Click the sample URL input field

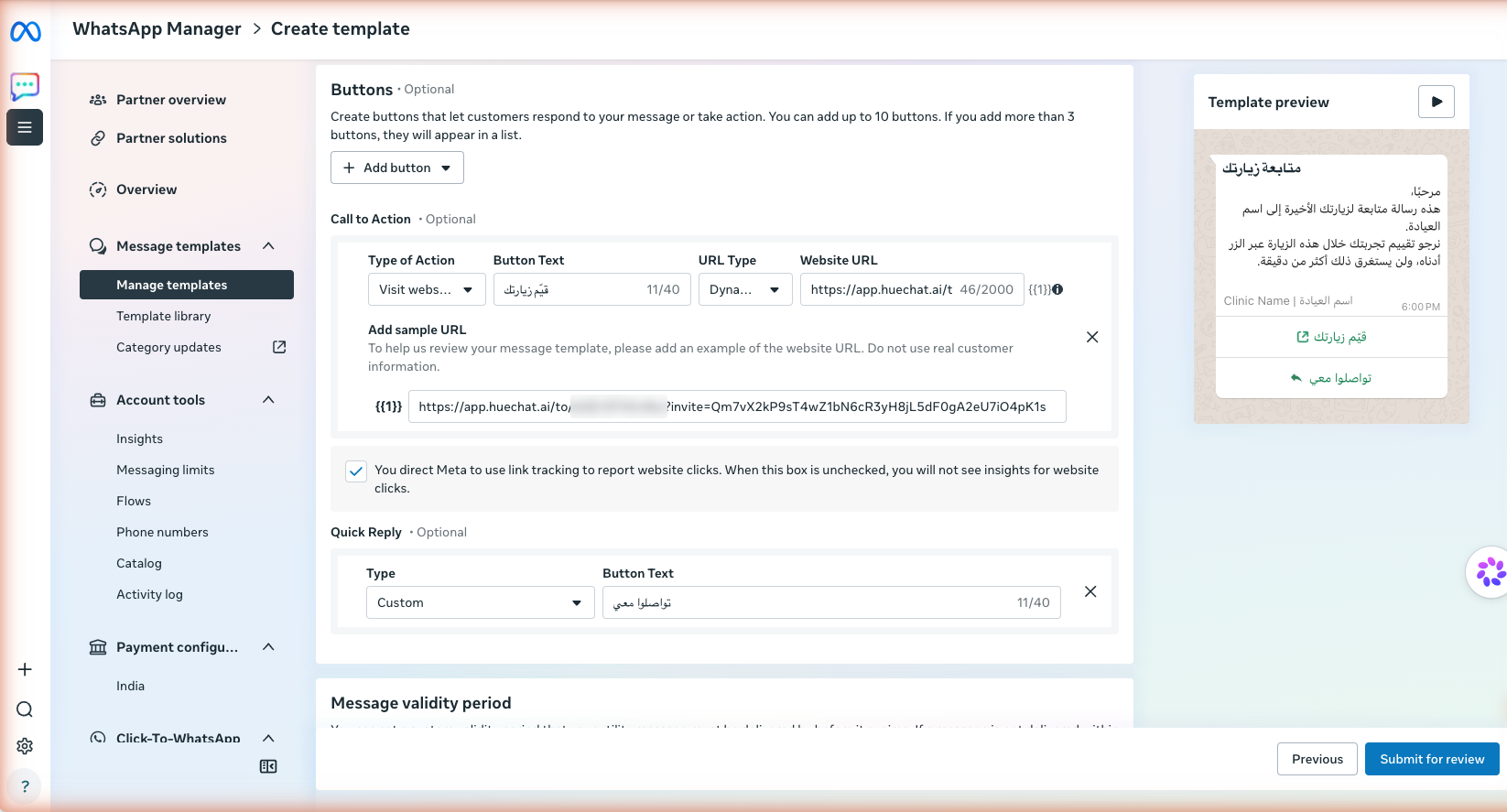coord(737,406)
